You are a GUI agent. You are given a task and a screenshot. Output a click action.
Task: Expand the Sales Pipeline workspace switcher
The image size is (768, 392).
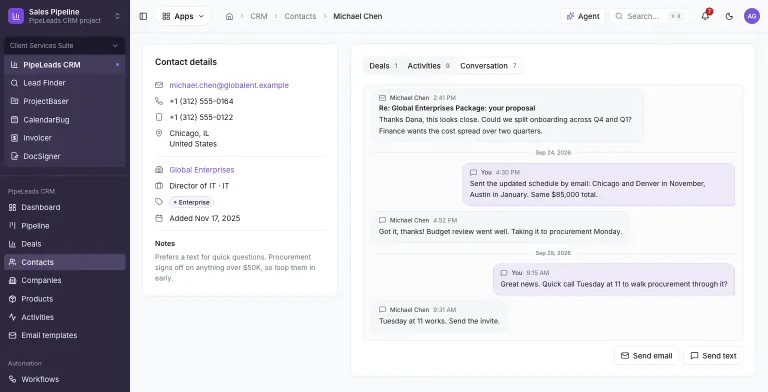pos(65,16)
